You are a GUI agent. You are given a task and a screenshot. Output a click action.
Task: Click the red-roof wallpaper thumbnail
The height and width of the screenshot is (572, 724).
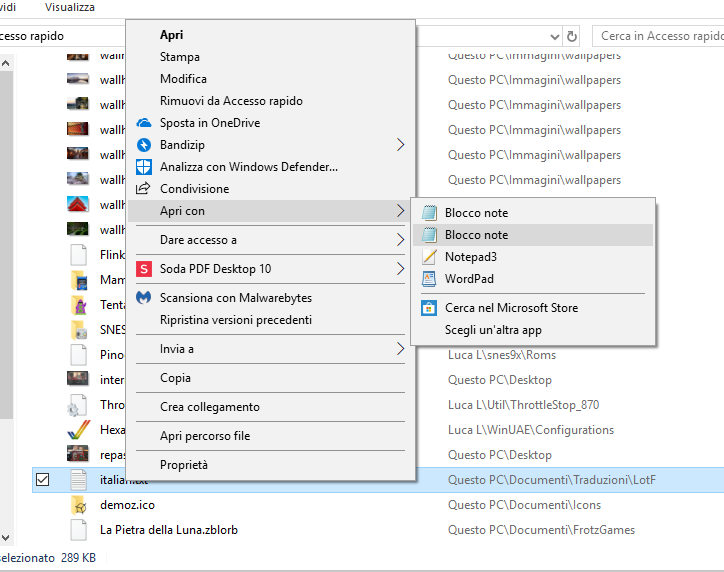point(78,205)
